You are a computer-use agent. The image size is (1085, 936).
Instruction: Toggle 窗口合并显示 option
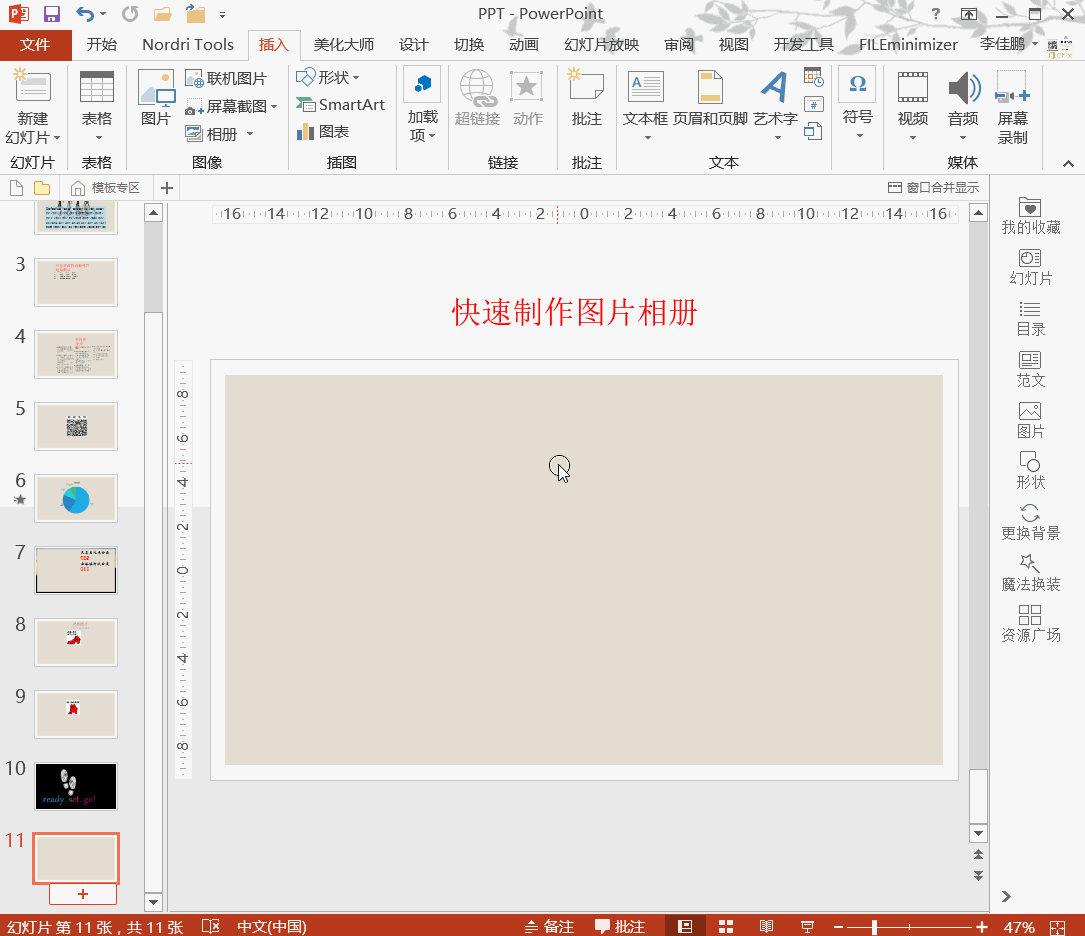(x=933, y=188)
